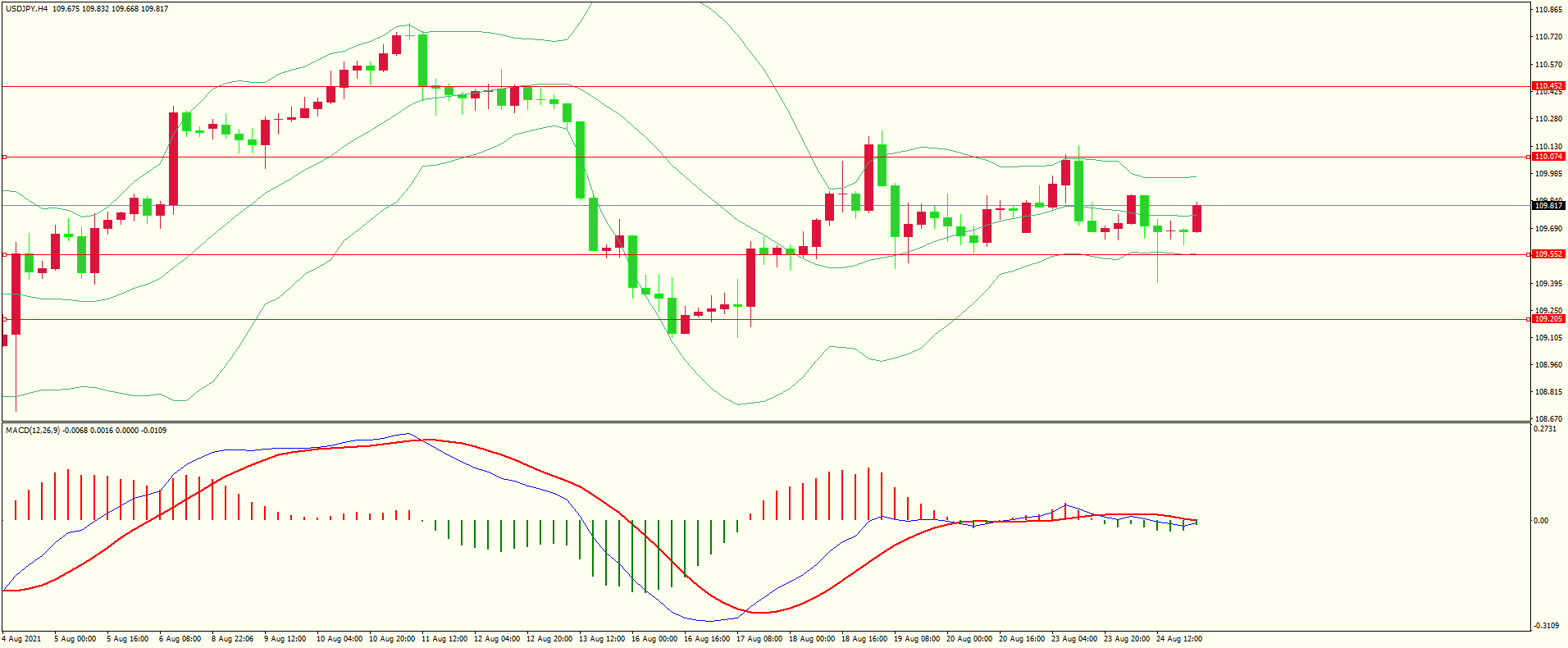Click price scale value 109.105

1548,338
